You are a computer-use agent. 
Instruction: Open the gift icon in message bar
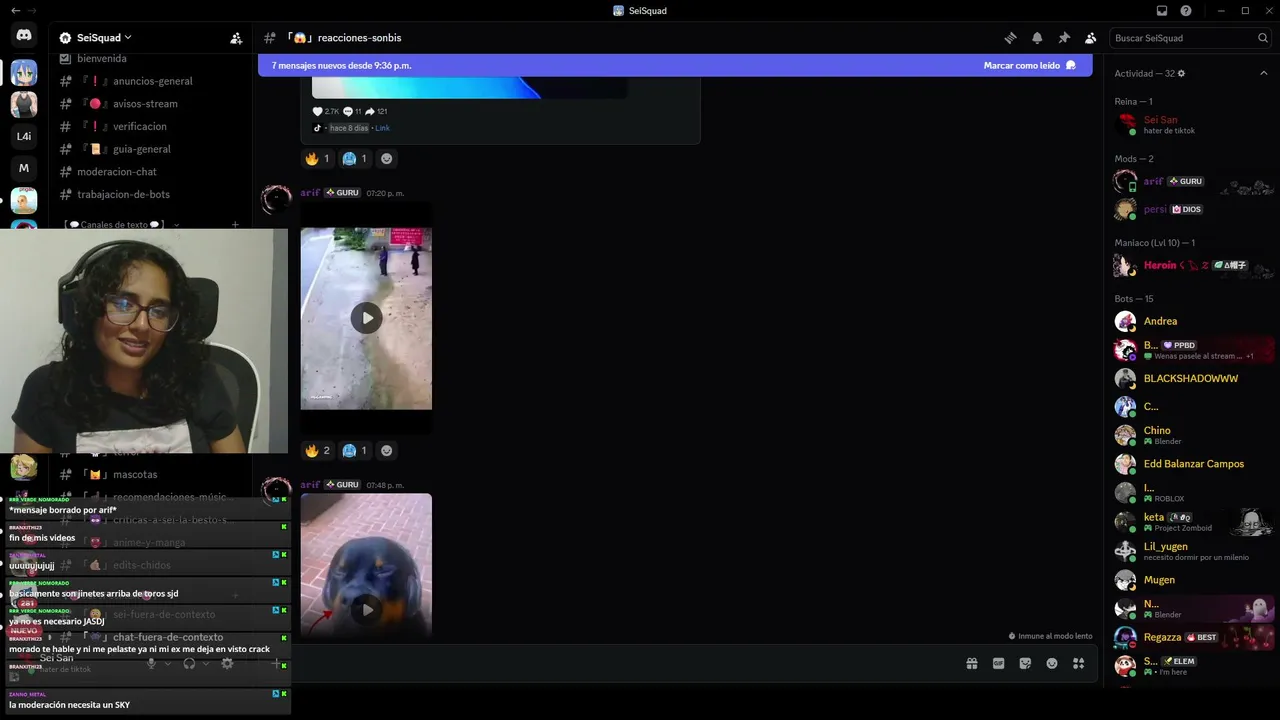click(x=971, y=663)
